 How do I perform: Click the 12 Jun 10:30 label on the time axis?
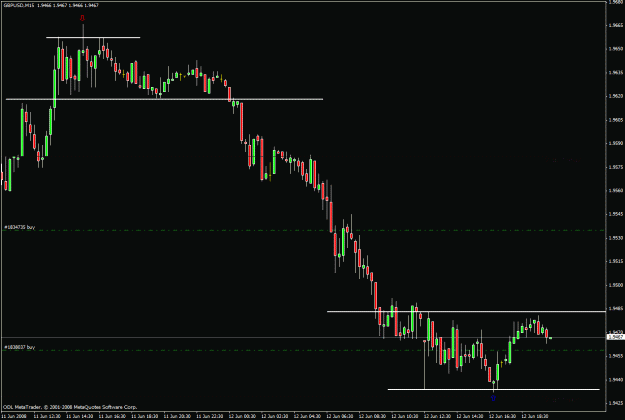coord(405,416)
